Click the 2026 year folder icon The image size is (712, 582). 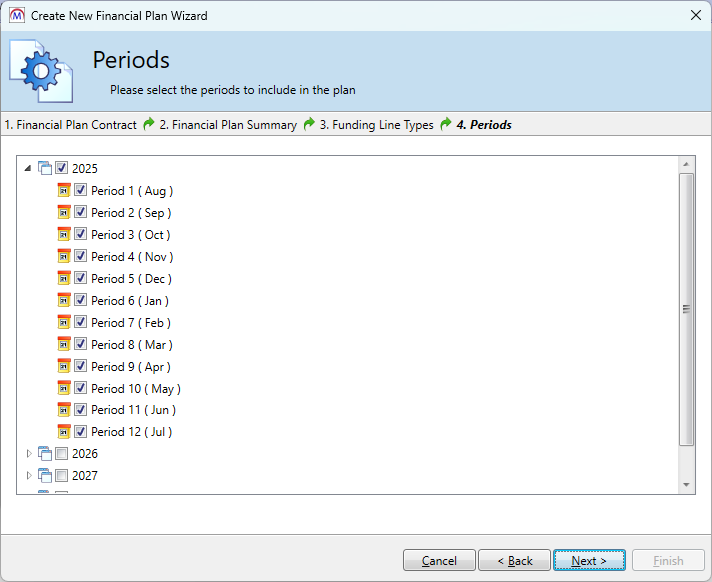coord(44,454)
